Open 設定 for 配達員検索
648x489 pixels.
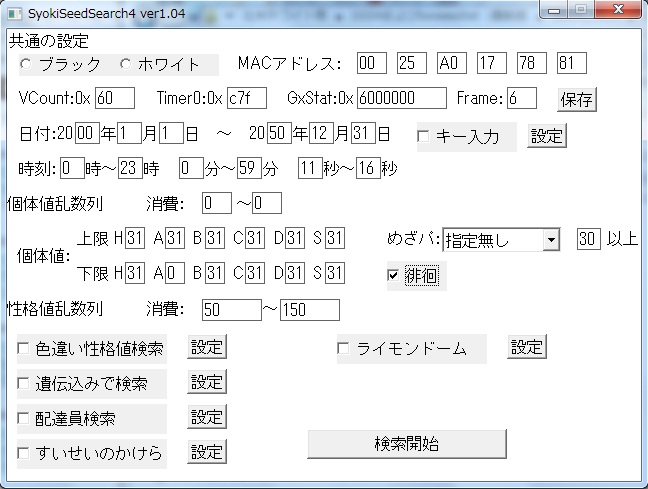pyautogui.click(x=207, y=417)
